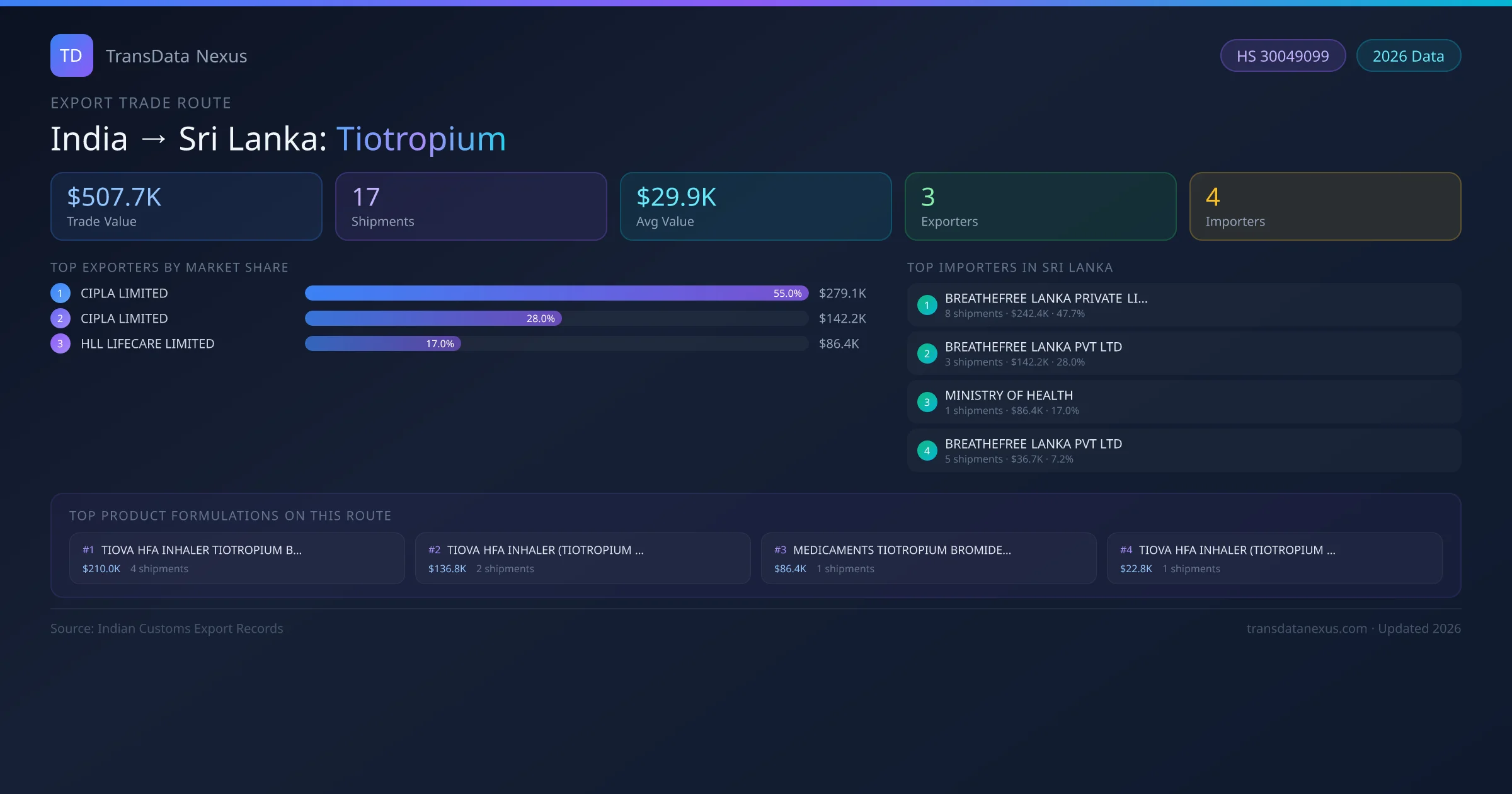The image size is (1512, 794).
Task: Click green rank 4 importer badge
Action: pos(927,451)
